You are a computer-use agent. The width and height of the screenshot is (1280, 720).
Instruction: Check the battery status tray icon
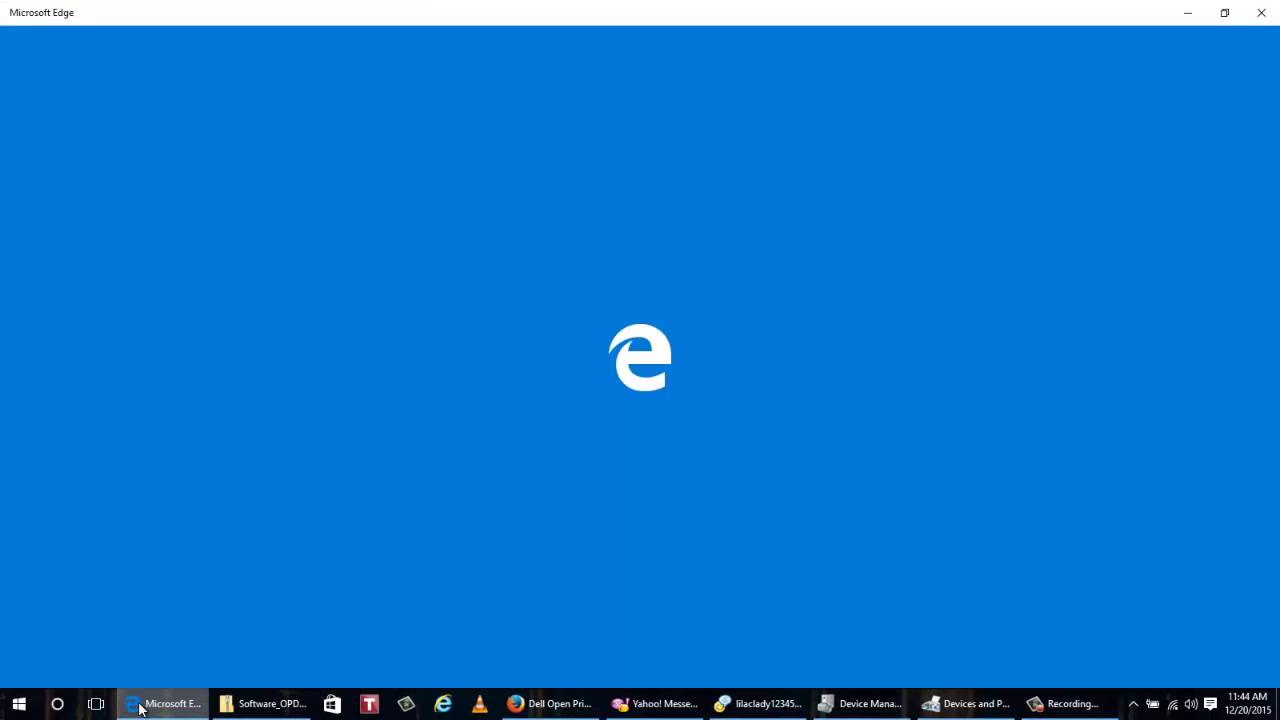pyautogui.click(x=1153, y=704)
